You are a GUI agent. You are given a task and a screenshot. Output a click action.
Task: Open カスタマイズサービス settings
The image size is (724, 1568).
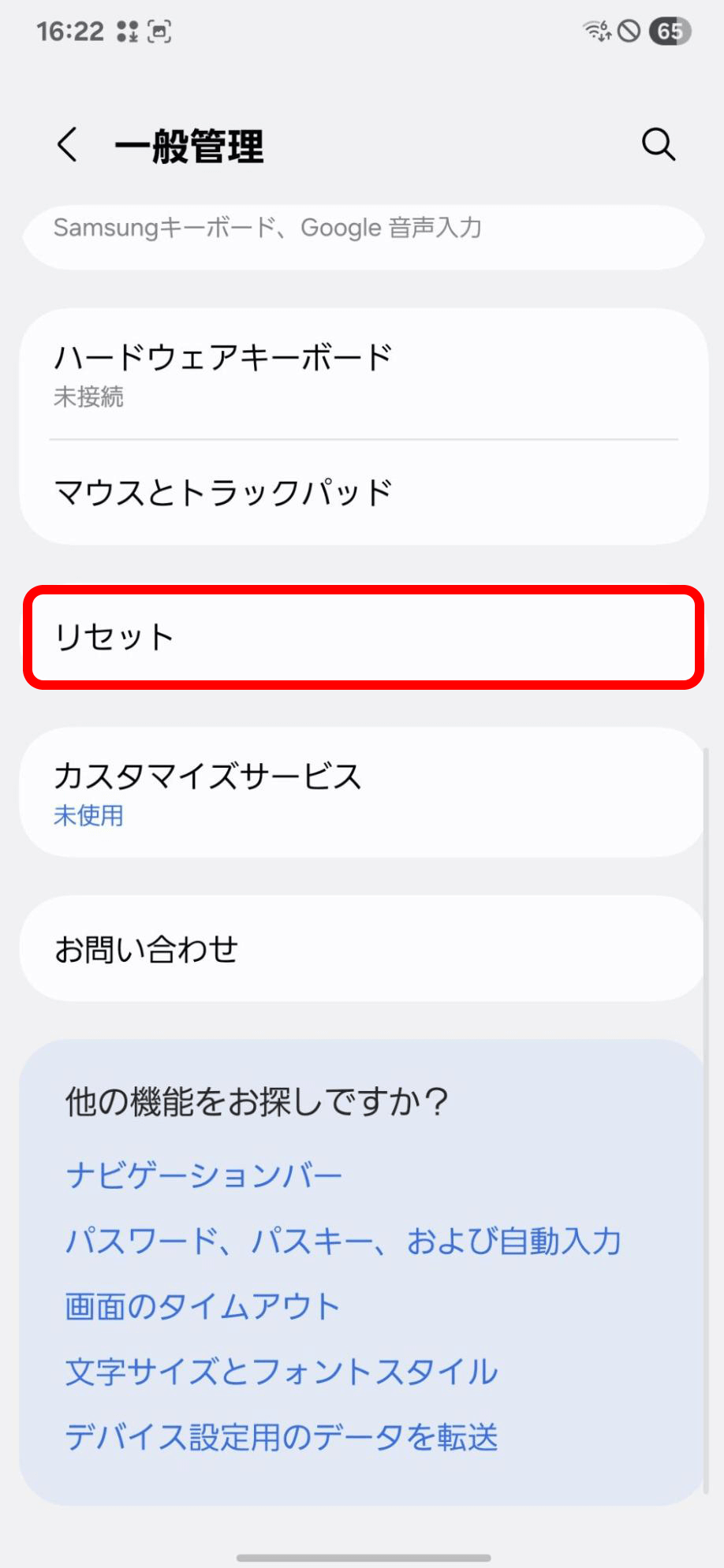(x=363, y=792)
